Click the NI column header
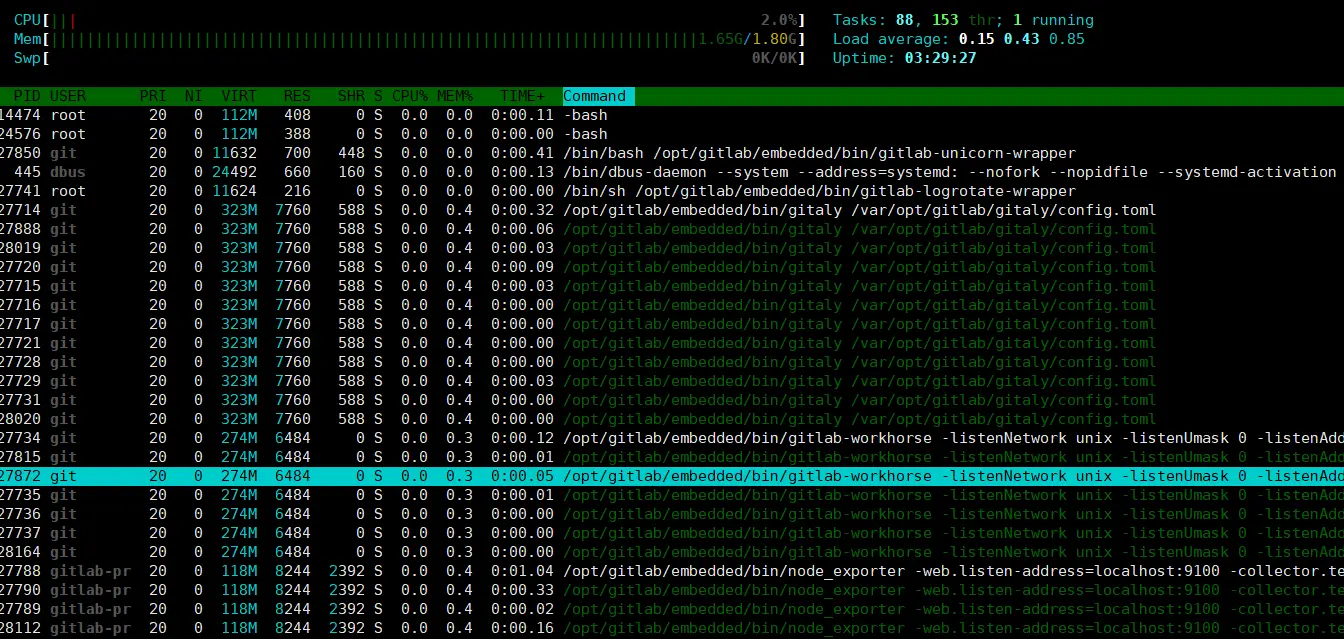Image resolution: width=1344 pixels, height=639 pixels. click(193, 96)
